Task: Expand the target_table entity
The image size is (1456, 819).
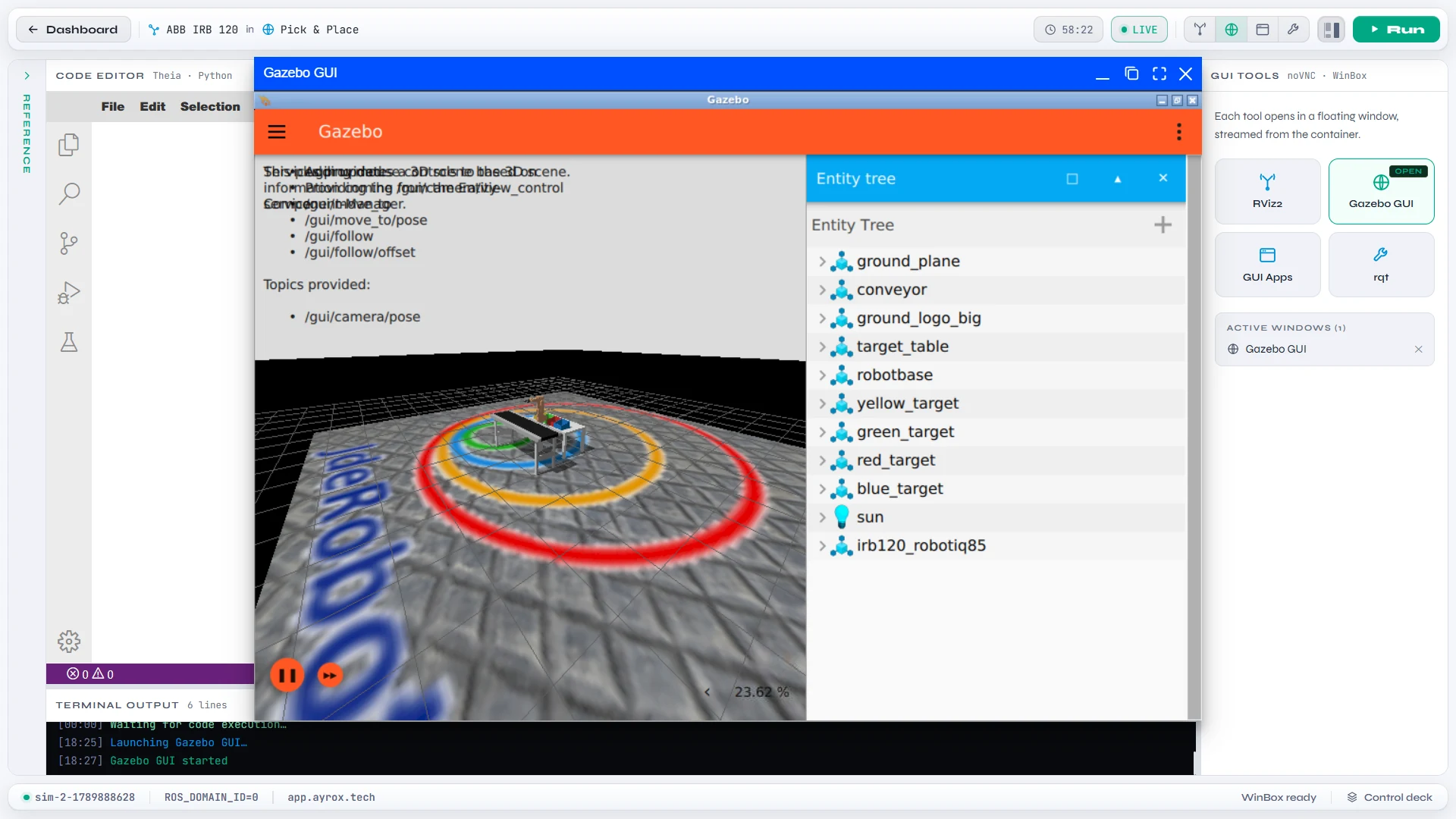Action: click(x=822, y=347)
